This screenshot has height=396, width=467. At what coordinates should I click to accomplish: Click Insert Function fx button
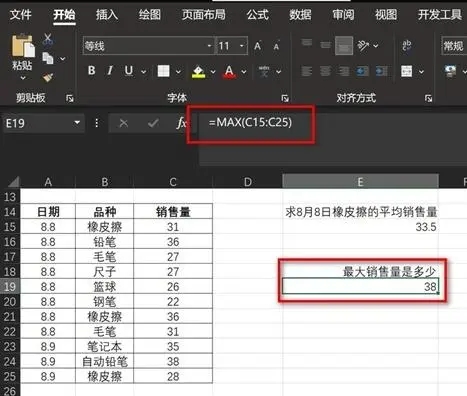(181, 123)
